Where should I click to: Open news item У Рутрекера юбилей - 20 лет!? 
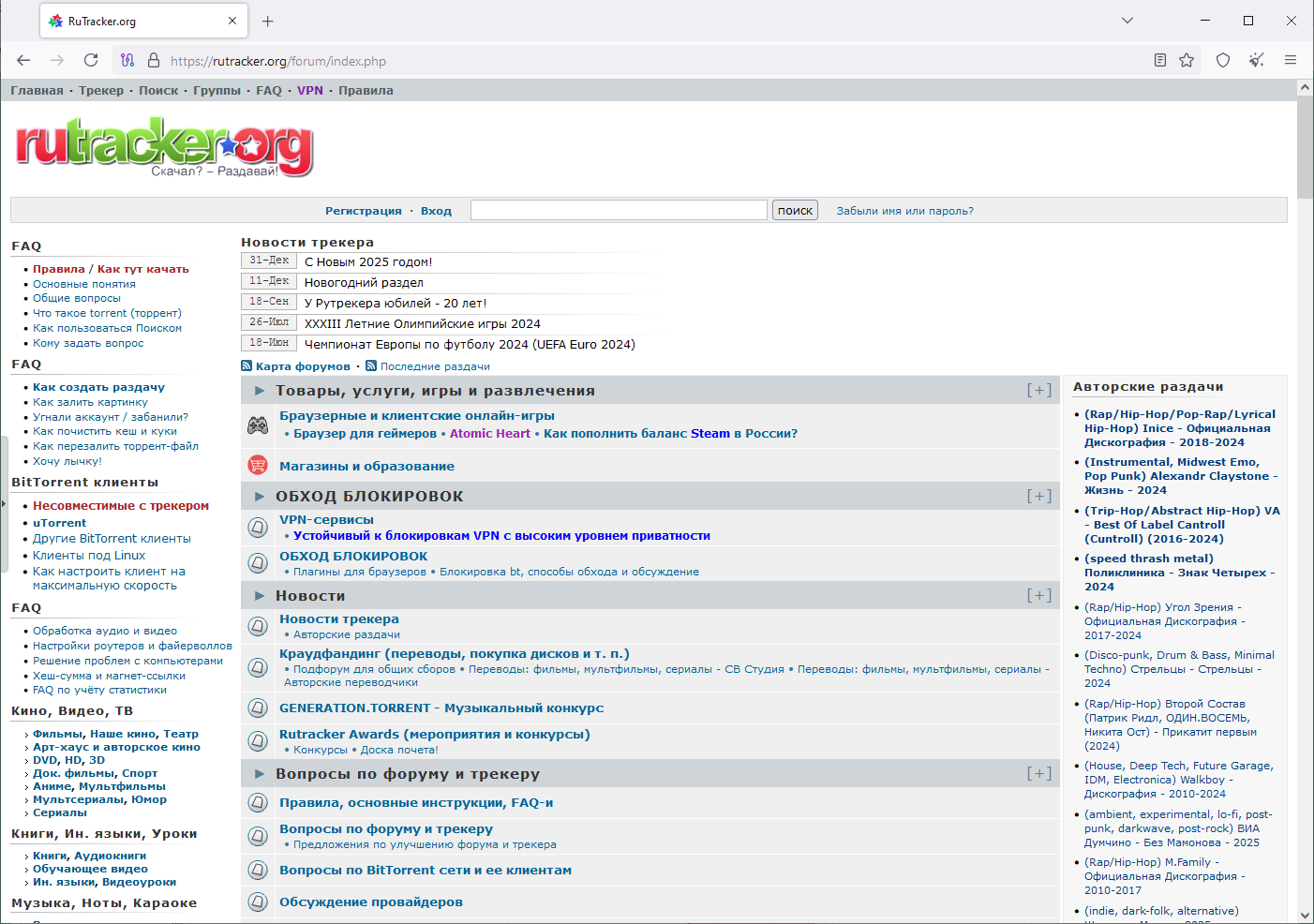coord(396,304)
